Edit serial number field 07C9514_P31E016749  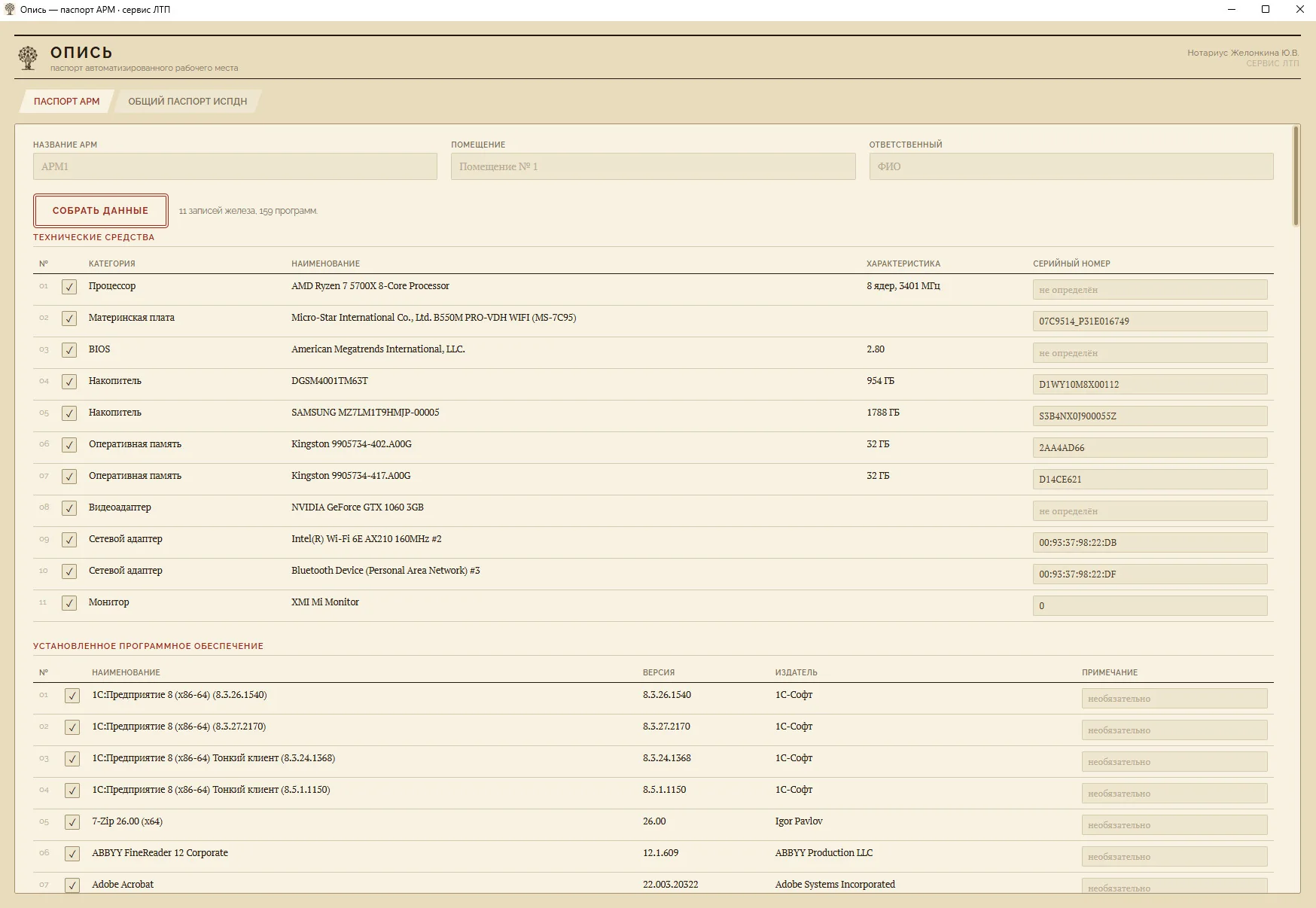(1150, 321)
